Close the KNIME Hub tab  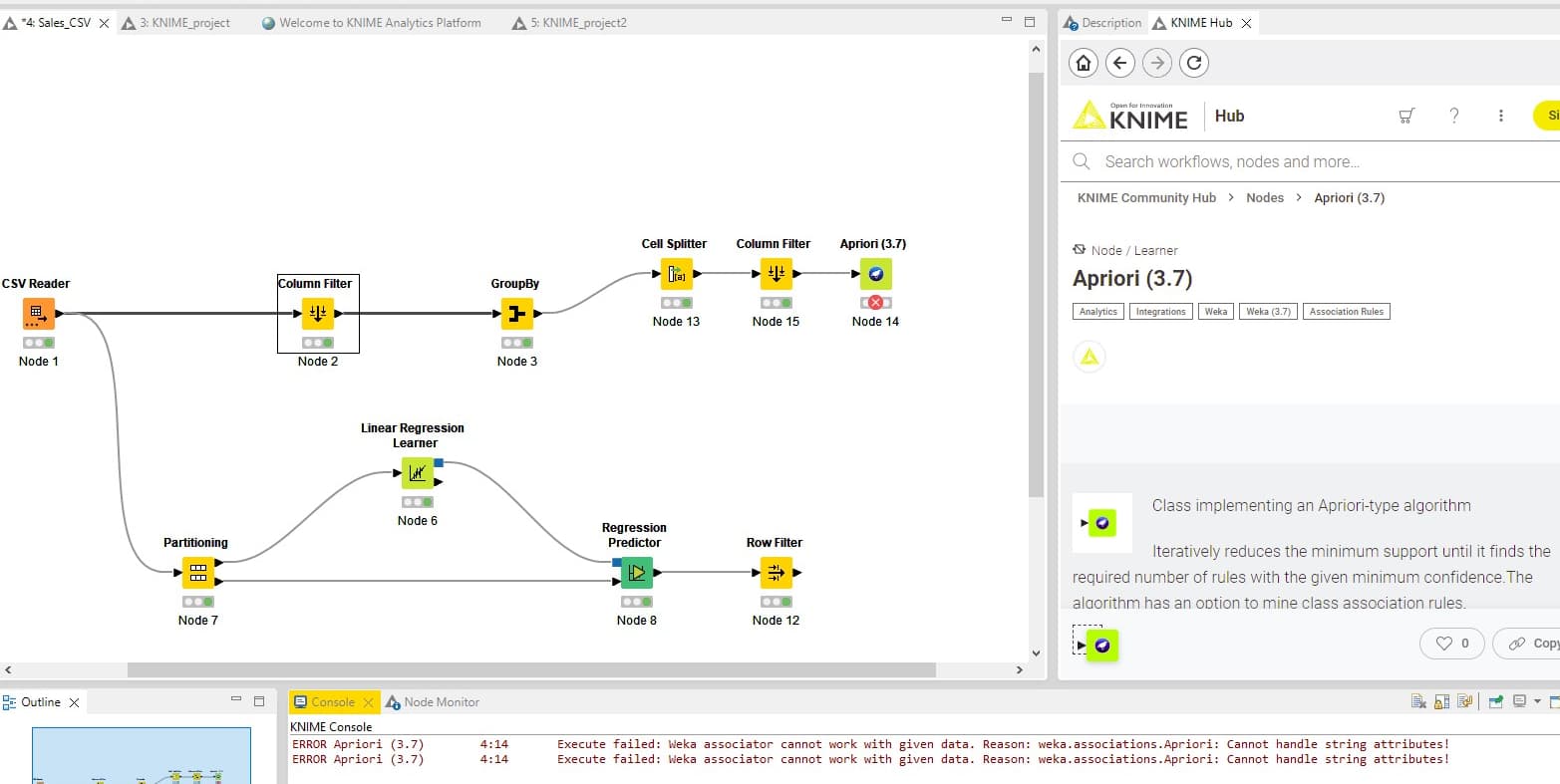tap(1246, 23)
